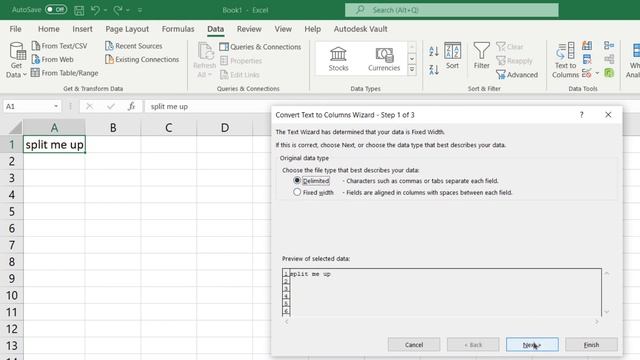The image size is (640, 360).
Task: Click the Finish button in wizard
Action: click(x=591, y=345)
